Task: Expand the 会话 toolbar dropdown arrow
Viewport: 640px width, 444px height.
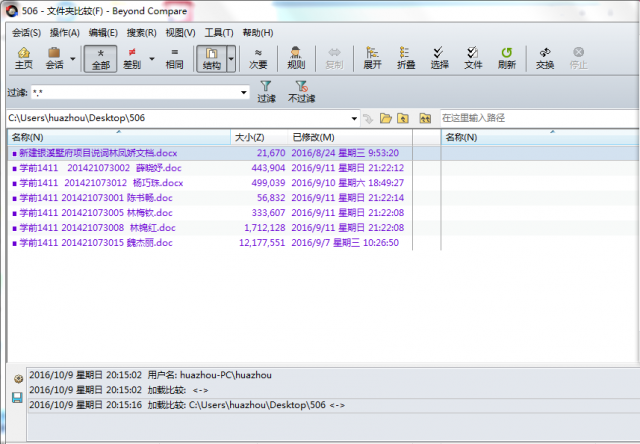Action: (x=73, y=59)
